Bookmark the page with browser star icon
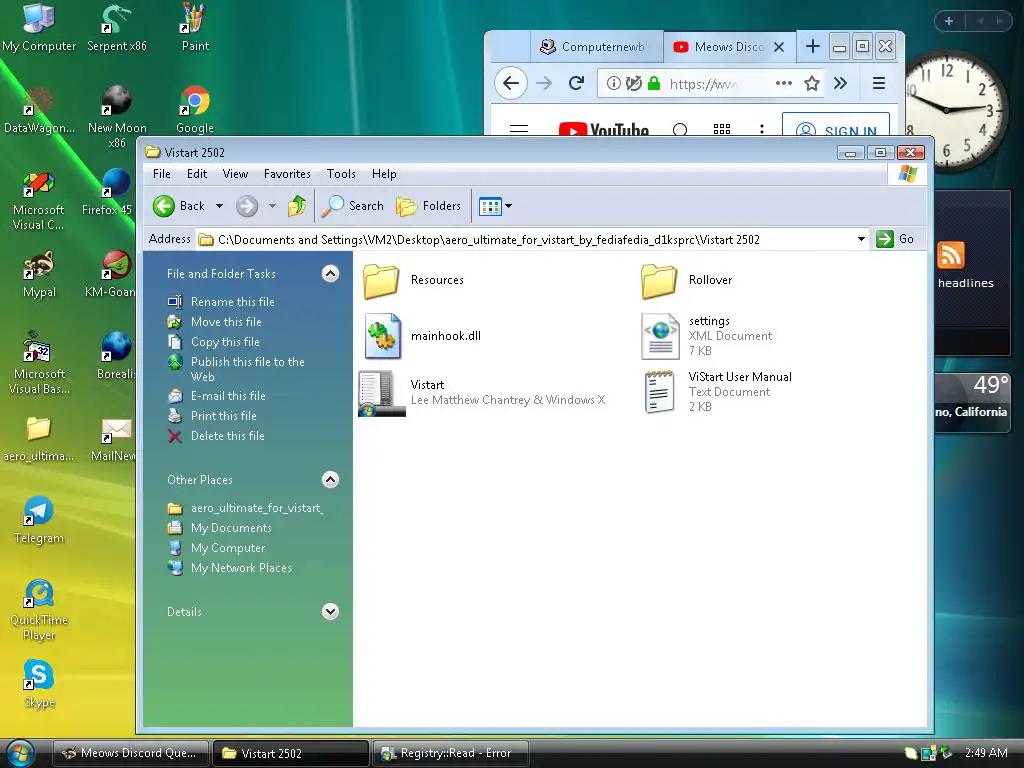Screen dimensions: 1024x768 tap(812, 84)
